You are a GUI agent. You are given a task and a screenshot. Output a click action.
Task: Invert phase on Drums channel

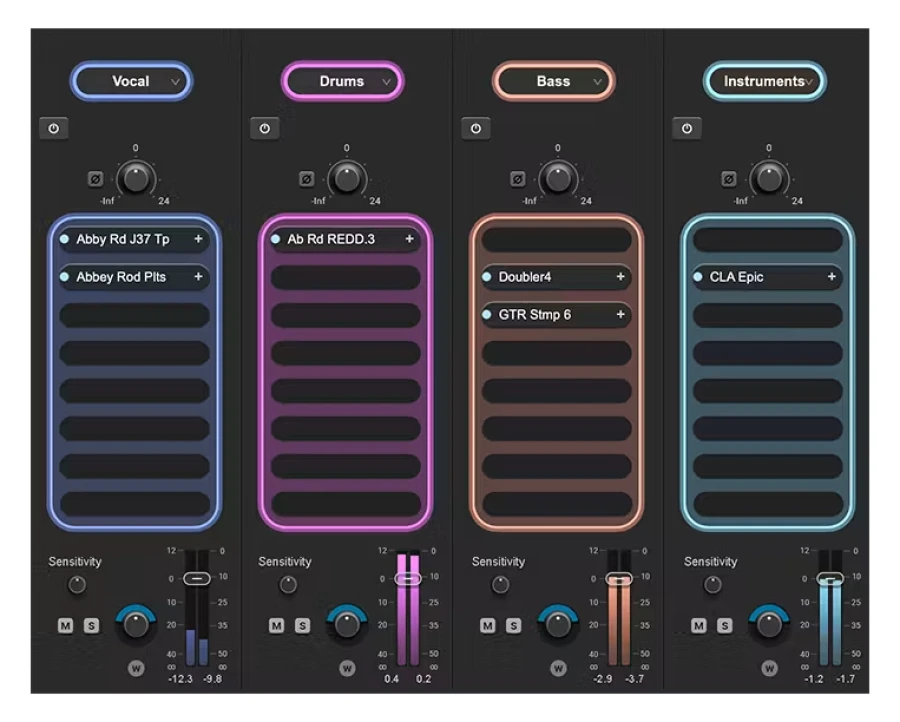(x=307, y=179)
